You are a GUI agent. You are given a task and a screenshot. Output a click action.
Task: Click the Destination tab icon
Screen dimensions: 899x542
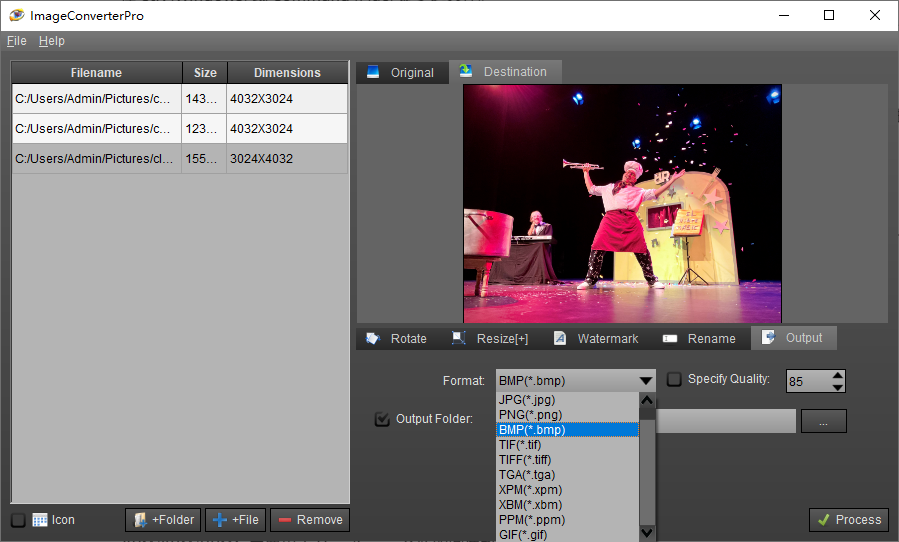click(466, 72)
